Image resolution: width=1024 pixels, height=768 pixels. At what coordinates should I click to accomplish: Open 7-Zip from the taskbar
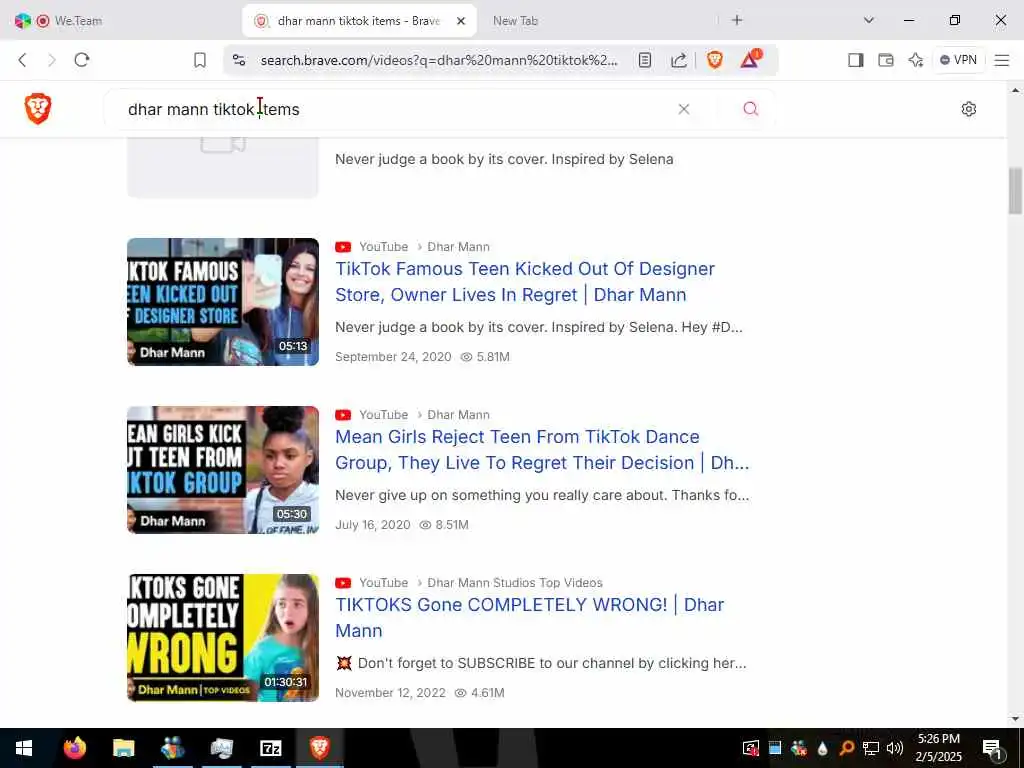(x=270, y=748)
